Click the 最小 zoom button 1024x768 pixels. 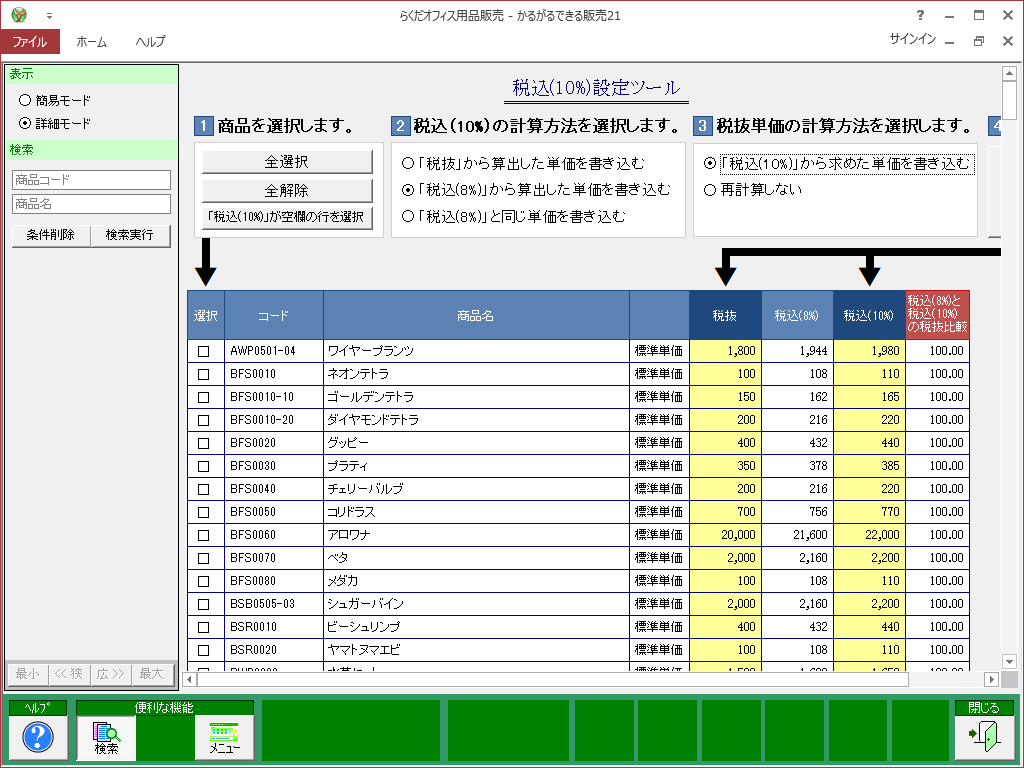tap(27, 673)
